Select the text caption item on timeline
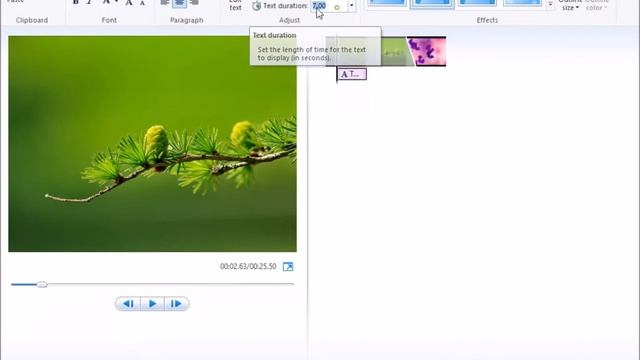 352,74
